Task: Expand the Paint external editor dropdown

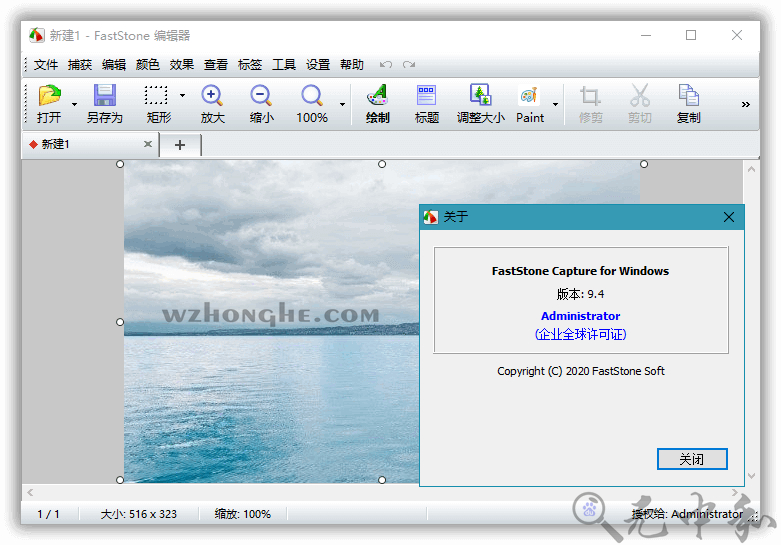Action: (555, 104)
